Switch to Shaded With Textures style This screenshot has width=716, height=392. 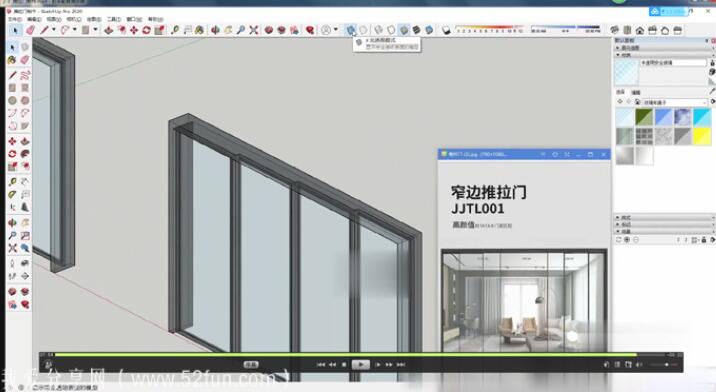coord(416,30)
